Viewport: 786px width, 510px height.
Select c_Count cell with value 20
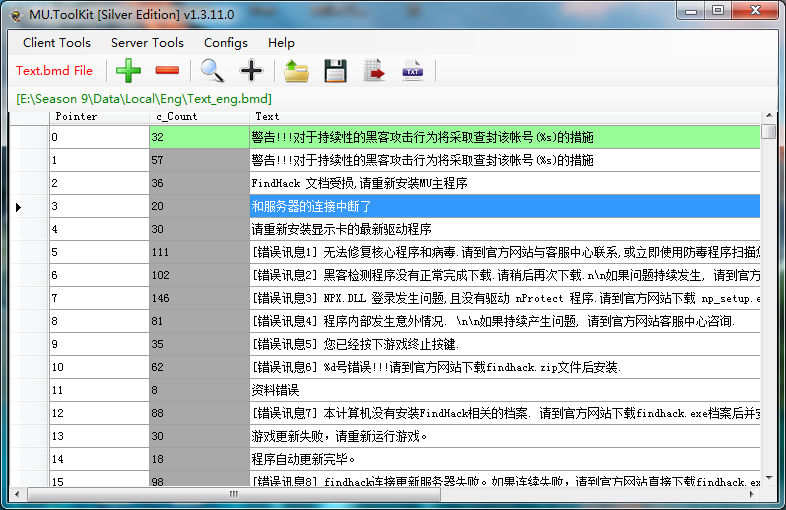click(200, 207)
